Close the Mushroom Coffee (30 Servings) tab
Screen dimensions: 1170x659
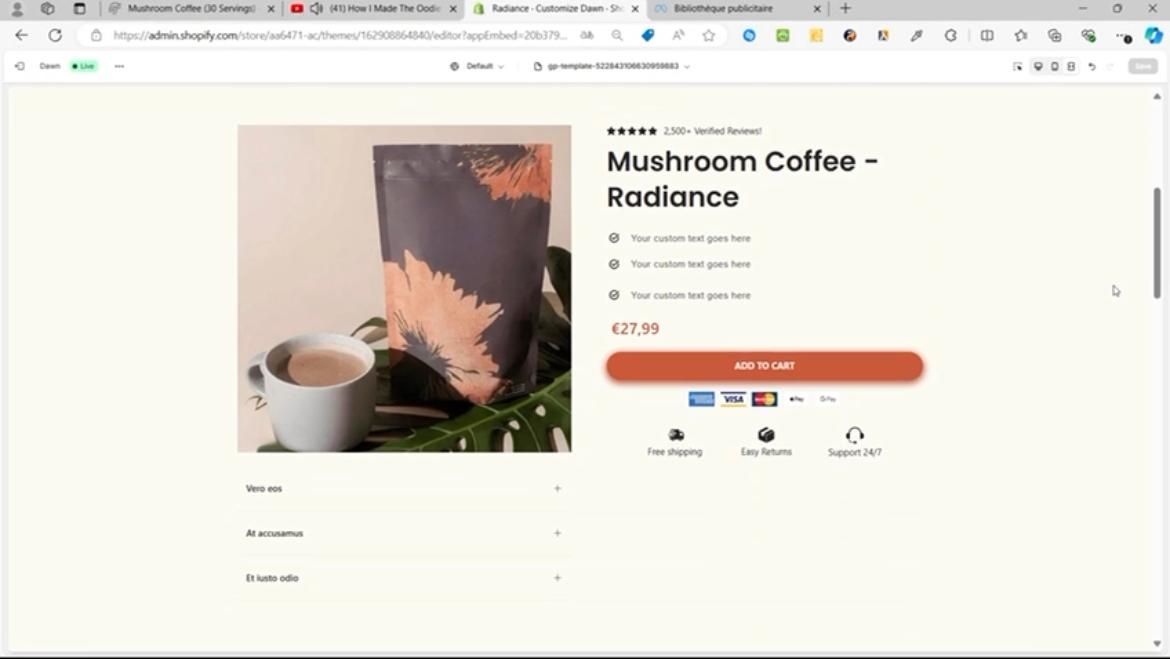click(x=271, y=9)
